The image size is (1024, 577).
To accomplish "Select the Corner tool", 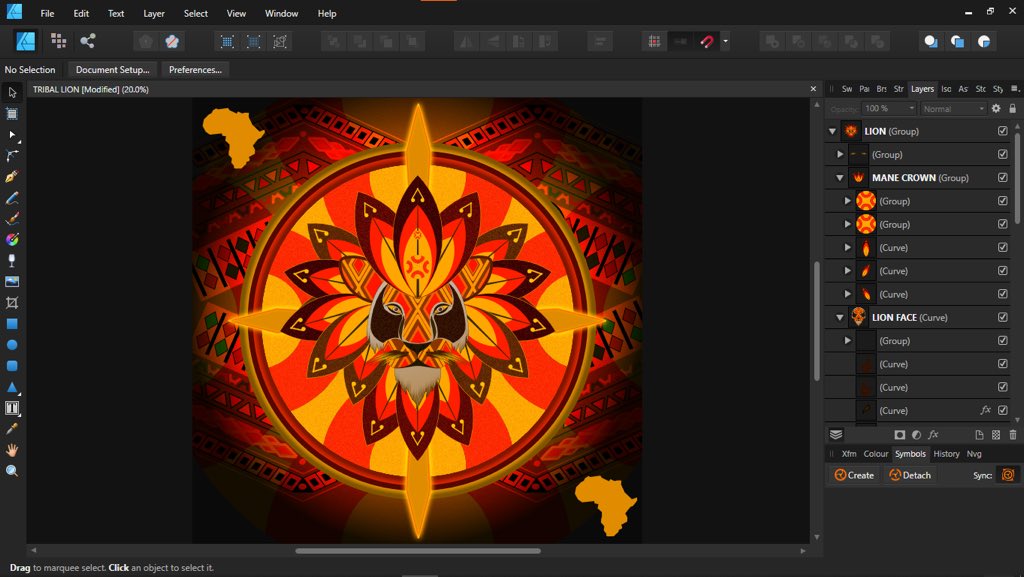I will click(12, 155).
